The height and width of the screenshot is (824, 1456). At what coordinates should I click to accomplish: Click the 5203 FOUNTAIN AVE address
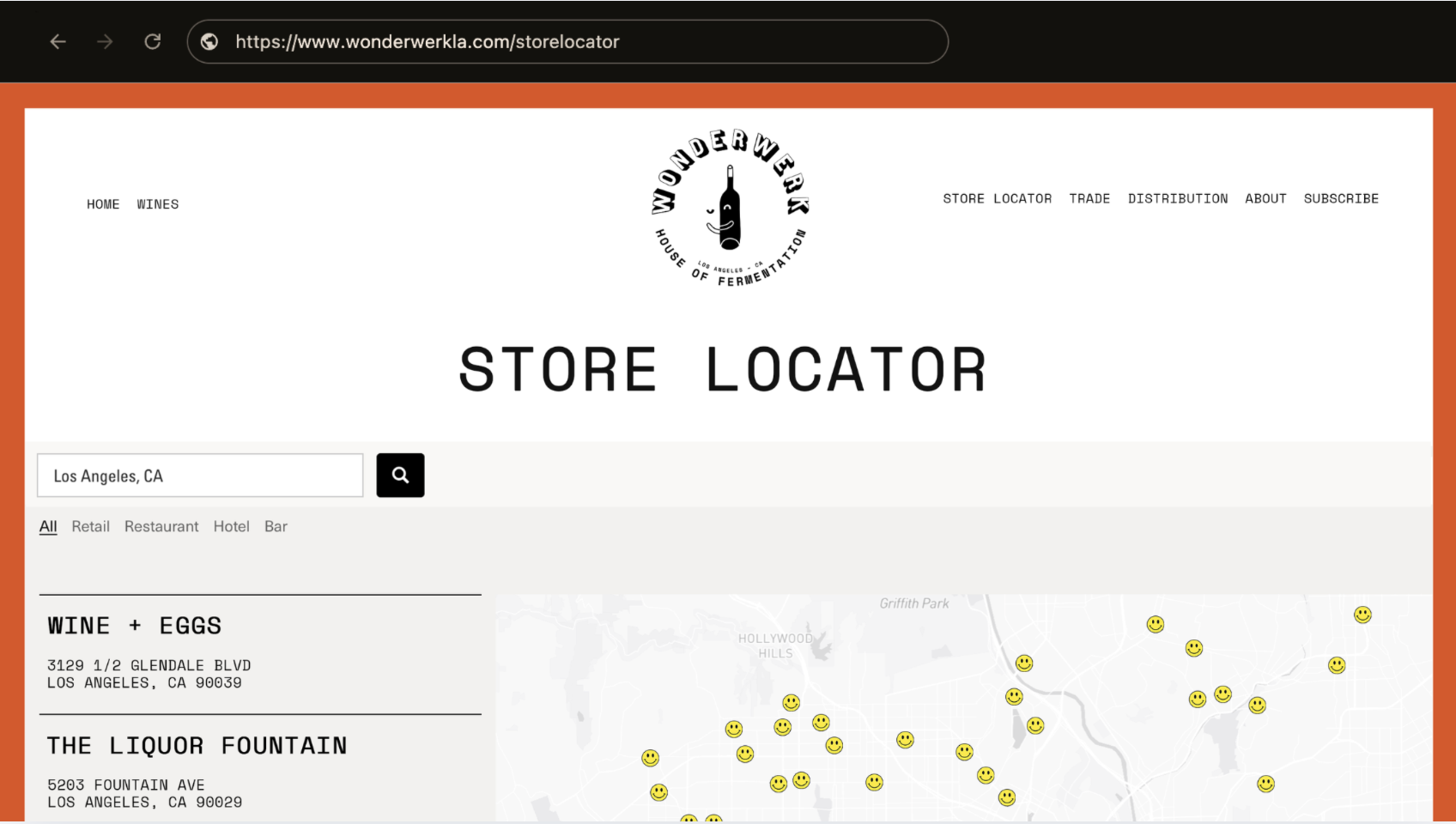[126, 785]
